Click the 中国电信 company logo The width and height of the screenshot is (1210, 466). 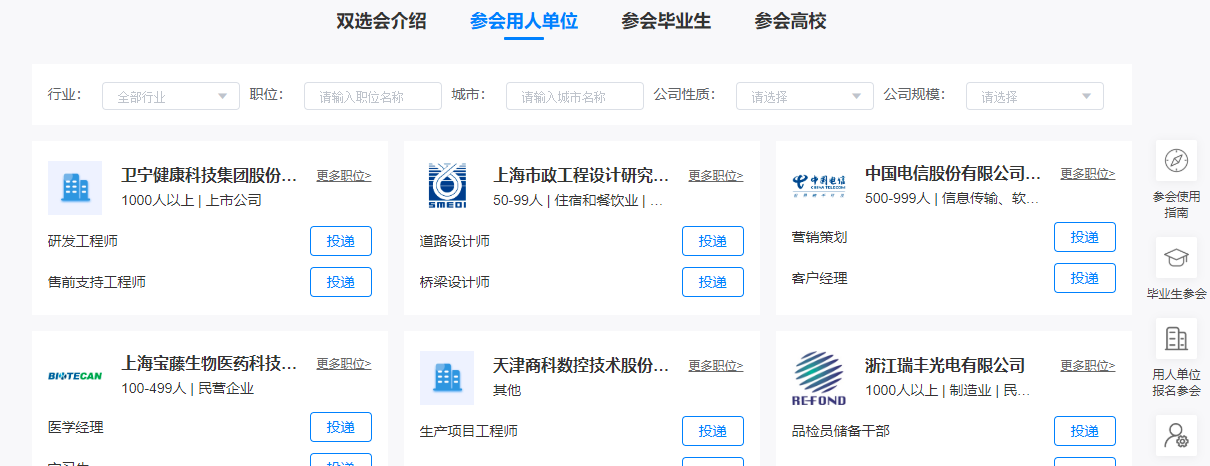819,186
